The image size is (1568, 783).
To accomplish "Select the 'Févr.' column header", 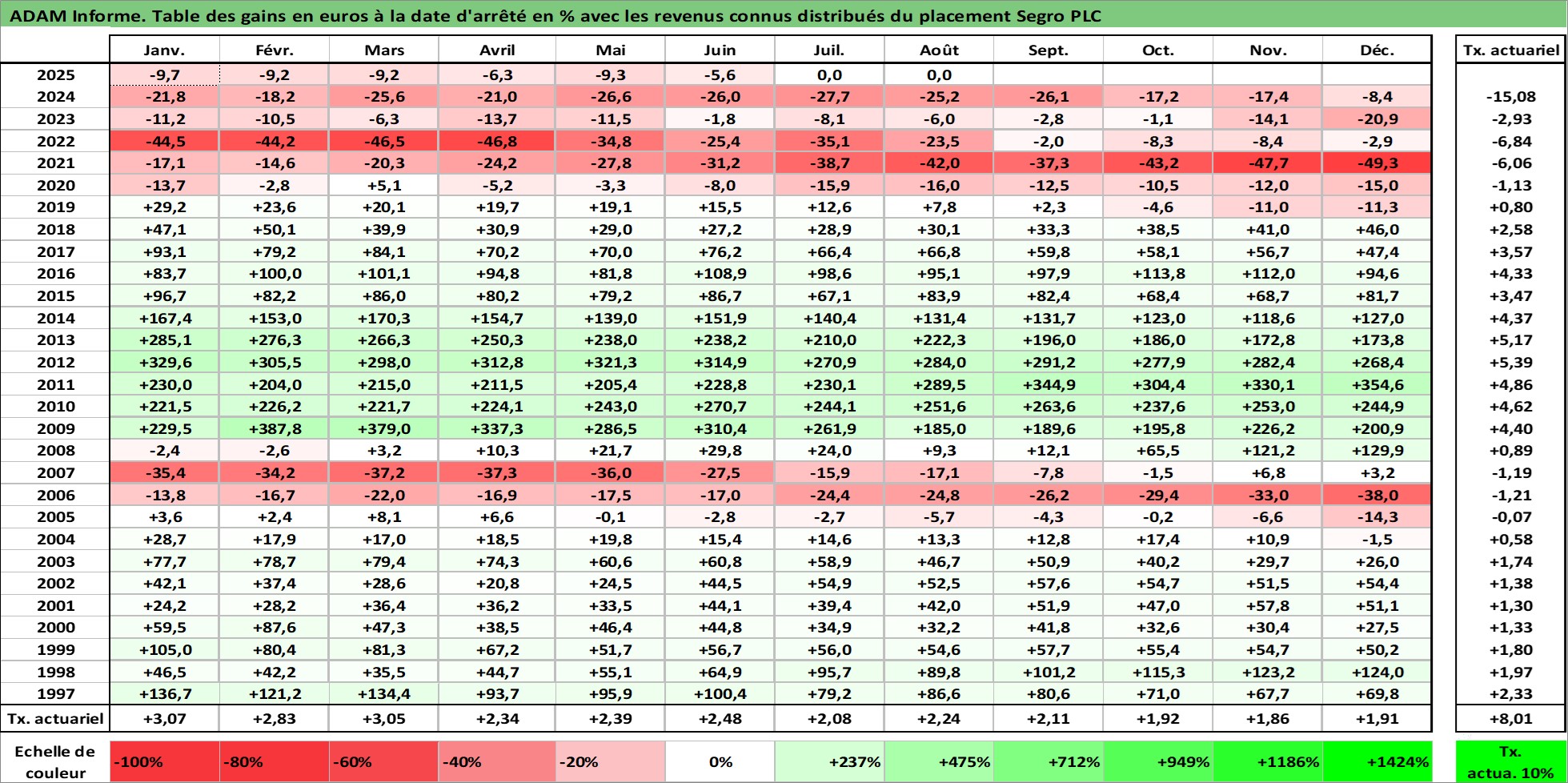I will [x=274, y=50].
